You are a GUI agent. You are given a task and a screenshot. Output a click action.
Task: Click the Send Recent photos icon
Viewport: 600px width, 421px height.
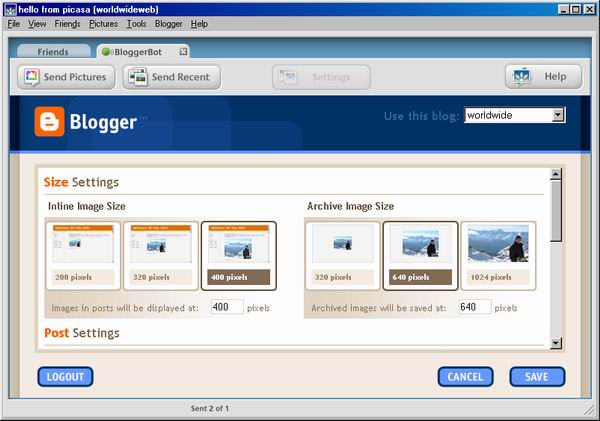tap(138, 77)
